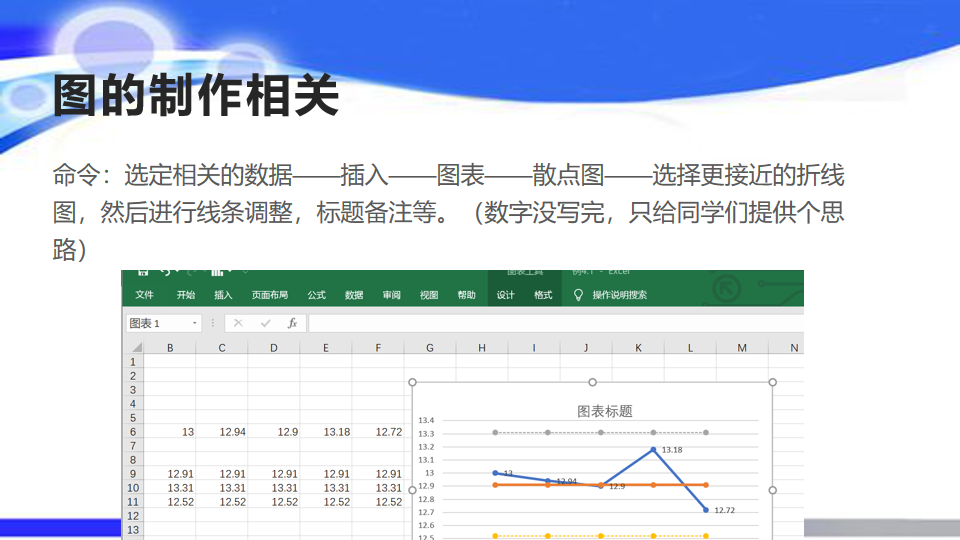Click cell C6 containing 12.94
This screenshot has height=540, width=960.
tap(222, 432)
